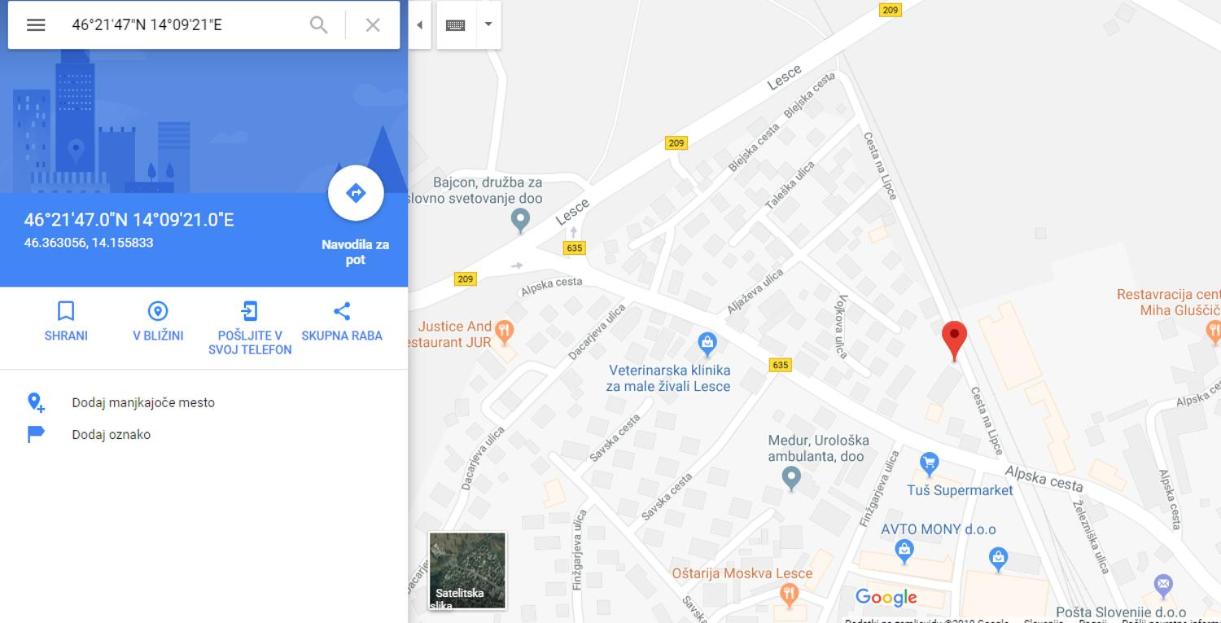
Task: Clear the search with the X icon
Action: 372,25
